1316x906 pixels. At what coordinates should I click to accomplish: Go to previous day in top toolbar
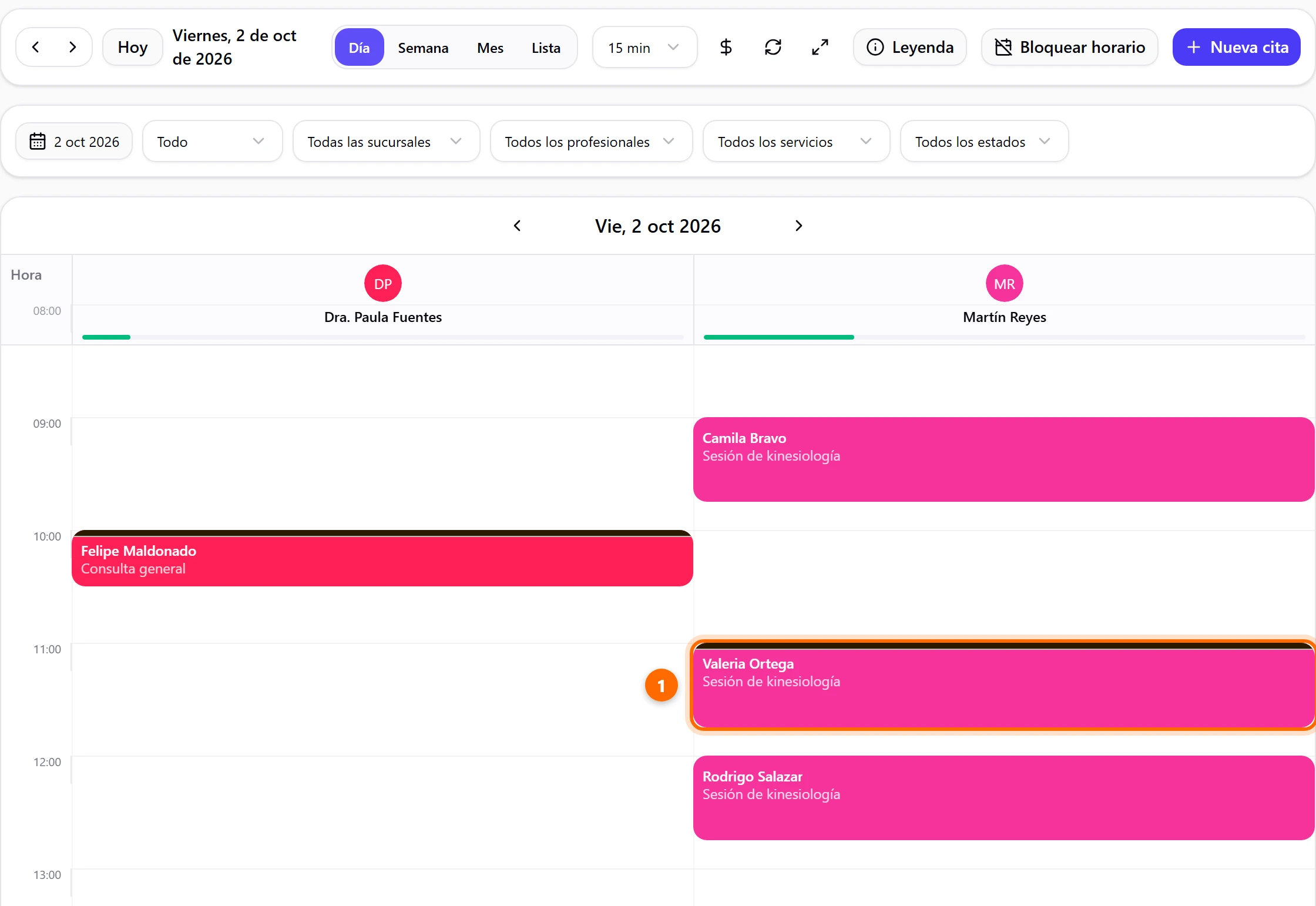36,47
